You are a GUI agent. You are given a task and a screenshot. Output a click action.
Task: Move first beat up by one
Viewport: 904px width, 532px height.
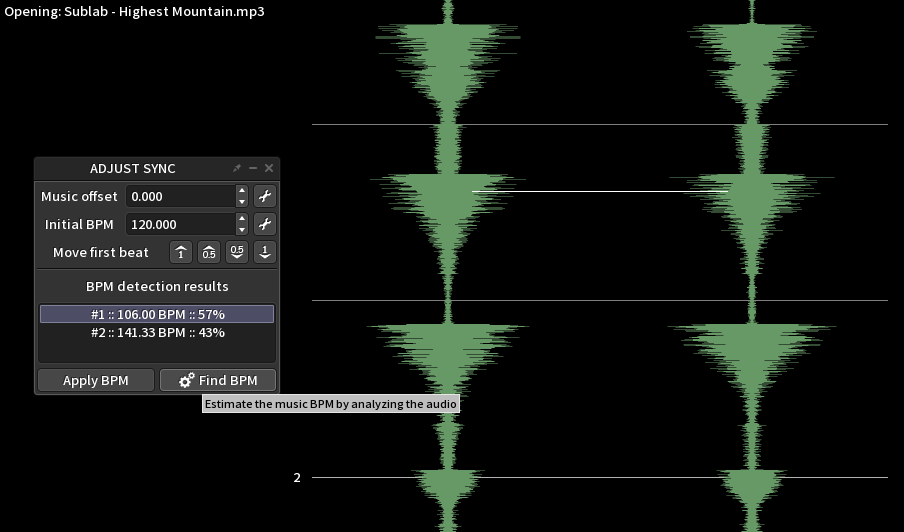[180, 253]
